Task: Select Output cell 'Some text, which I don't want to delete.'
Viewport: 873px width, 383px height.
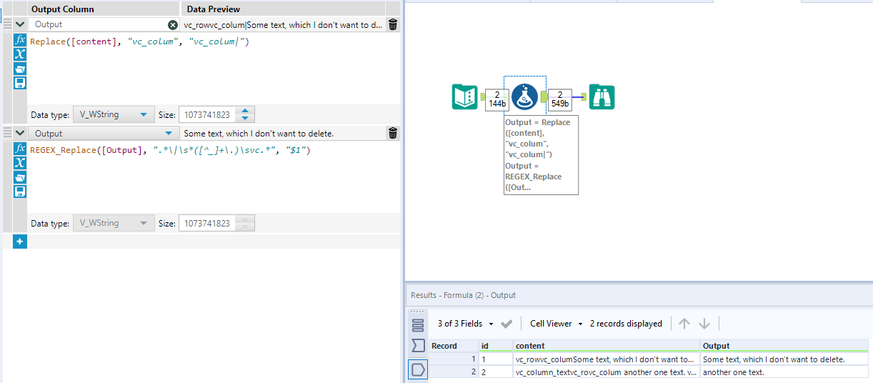Action: tap(784, 360)
